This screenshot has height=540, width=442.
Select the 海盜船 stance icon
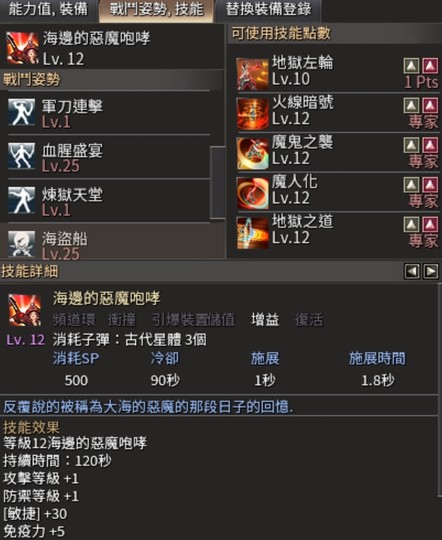coord(22,244)
